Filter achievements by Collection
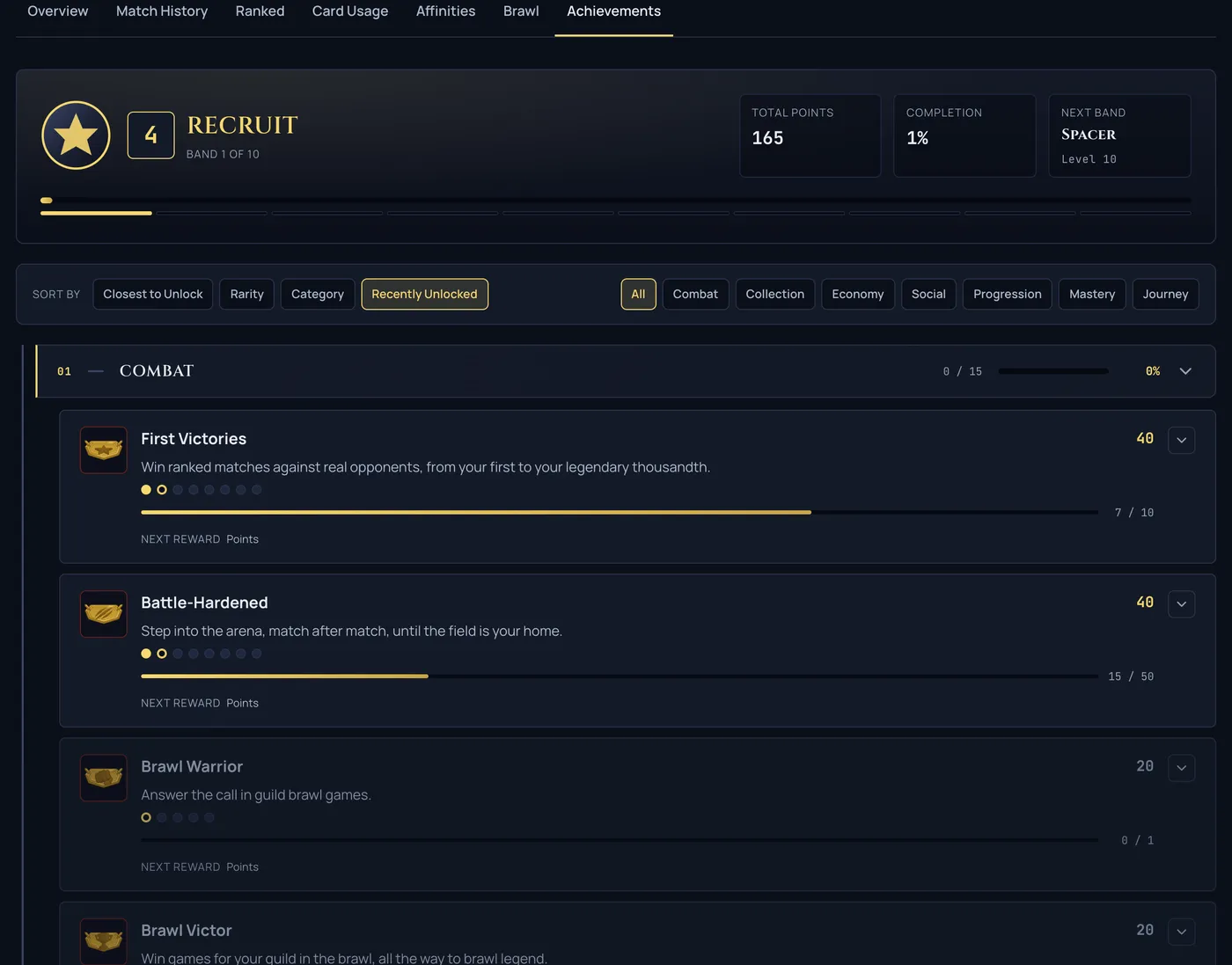Screen dimensions: 1232x965 coord(775,294)
